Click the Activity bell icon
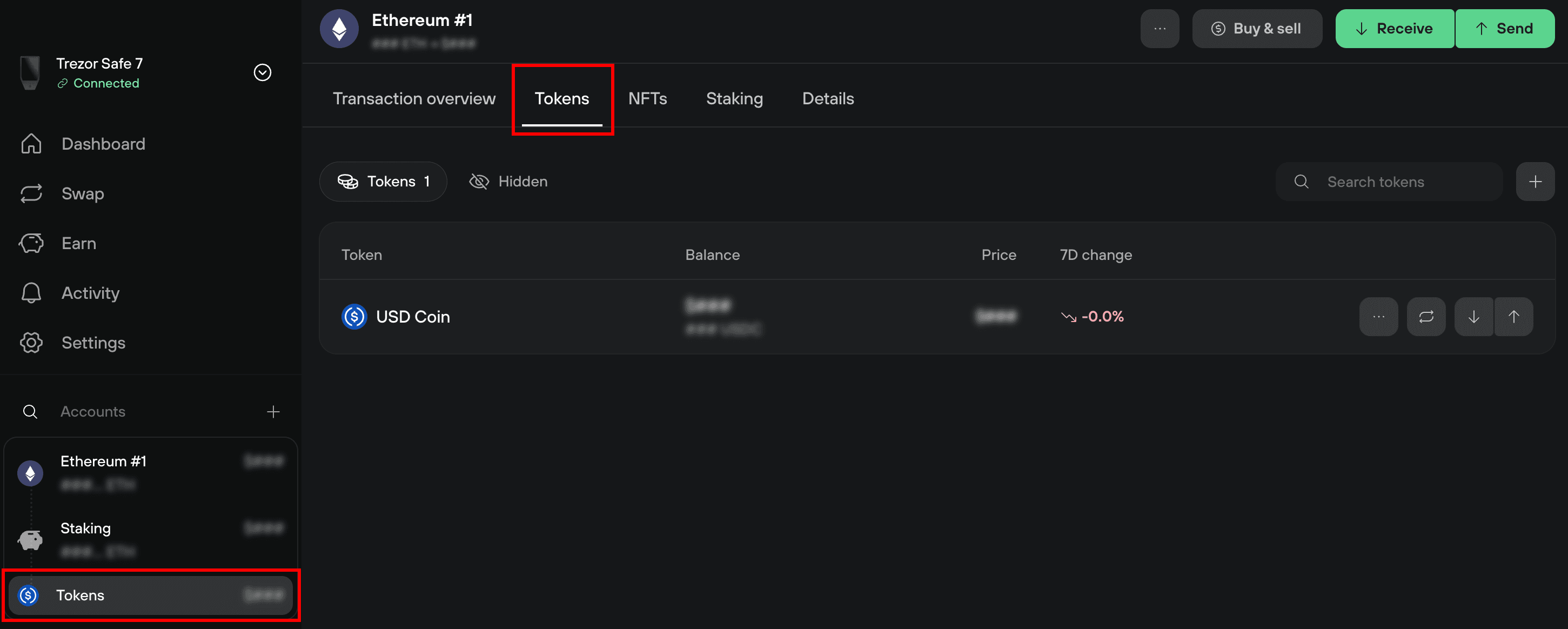Screen dimensions: 1568x629 pyautogui.click(x=31, y=293)
